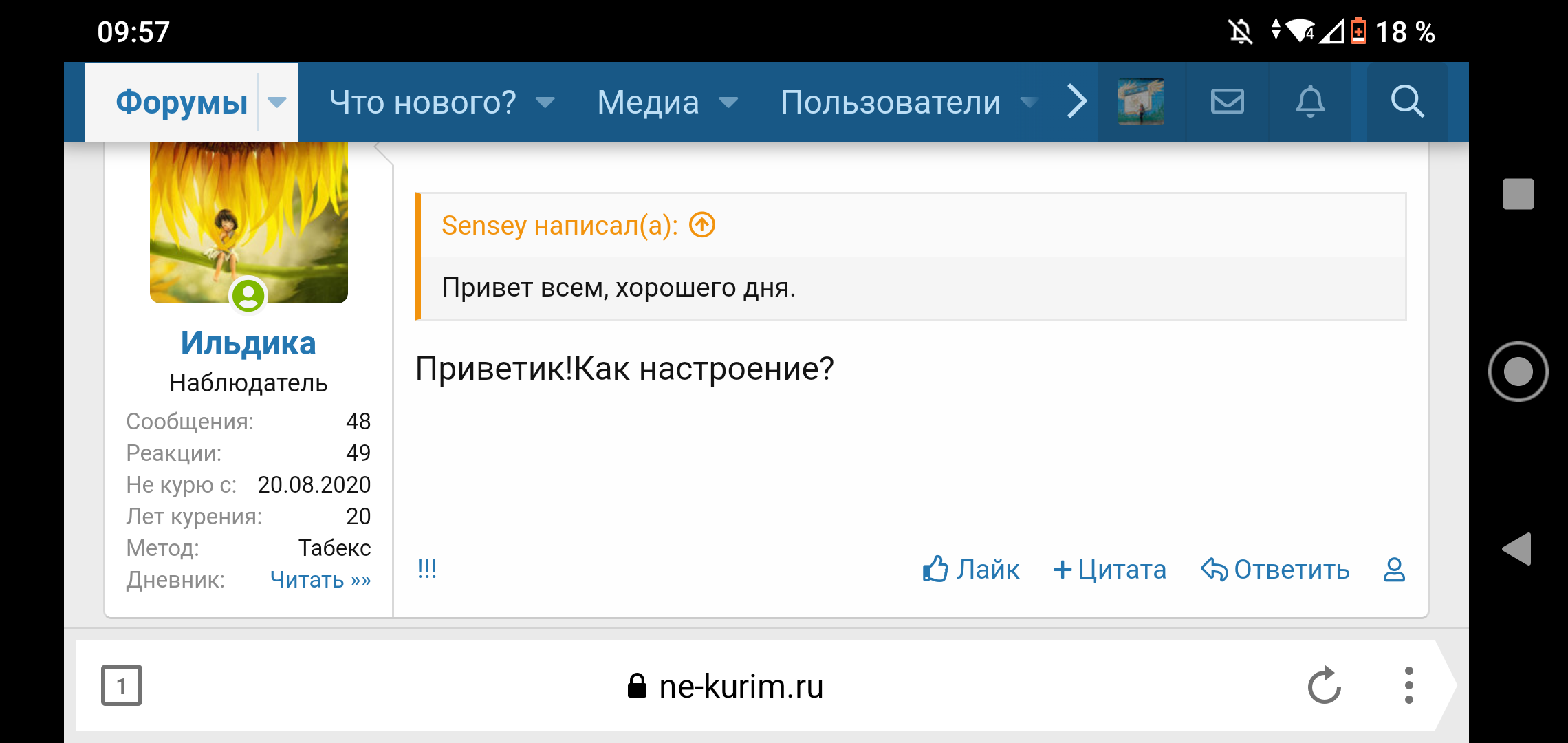Reload the page in the browser

click(1324, 685)
